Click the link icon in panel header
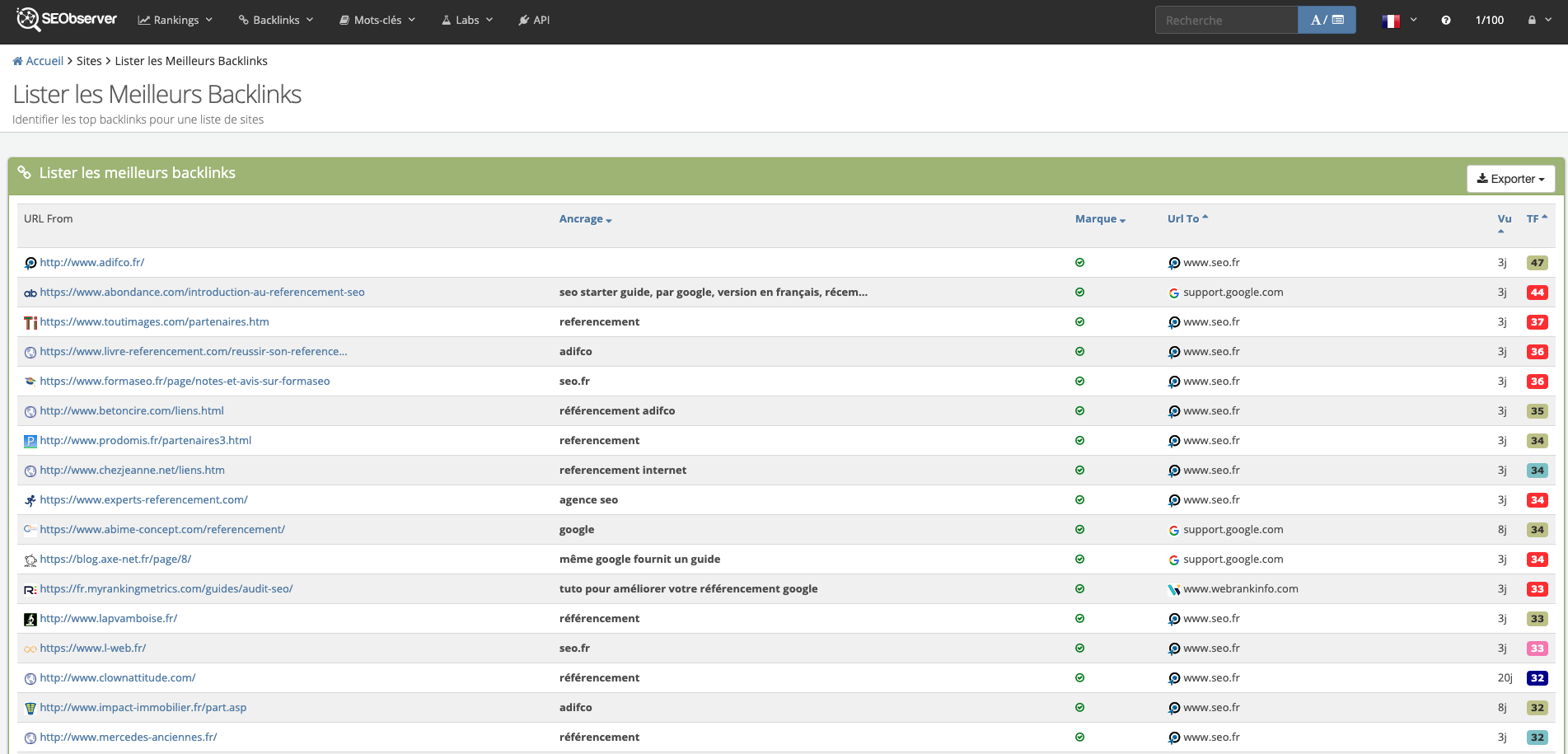Screen dimensions: 1568x754 [x=25, y=172]
